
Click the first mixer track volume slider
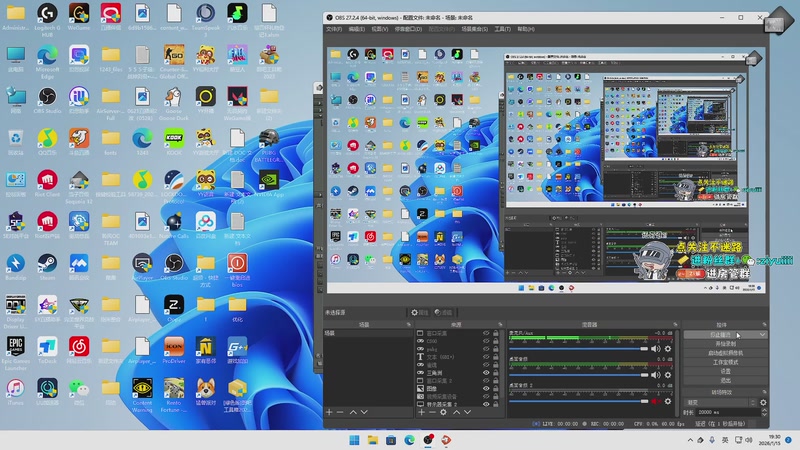point(578,348)
